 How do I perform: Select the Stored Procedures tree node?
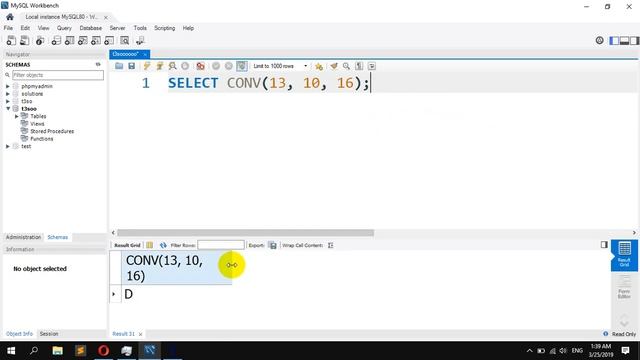[52, 131]
